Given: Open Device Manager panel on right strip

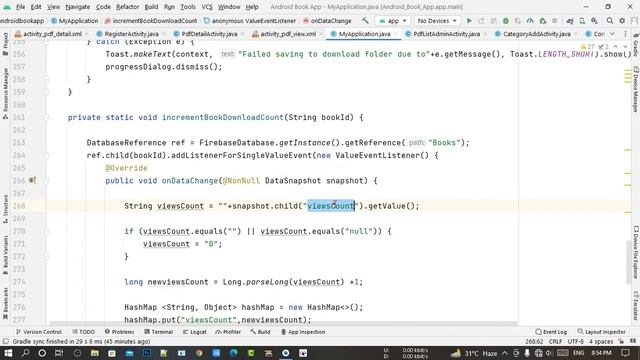Looking at the screenshot, I should [x=636, y=89].
